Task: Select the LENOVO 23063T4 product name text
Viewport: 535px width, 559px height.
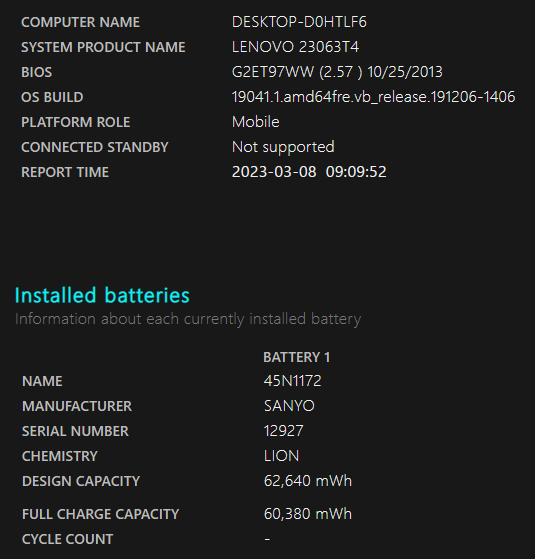Action: tap(295, 47)
